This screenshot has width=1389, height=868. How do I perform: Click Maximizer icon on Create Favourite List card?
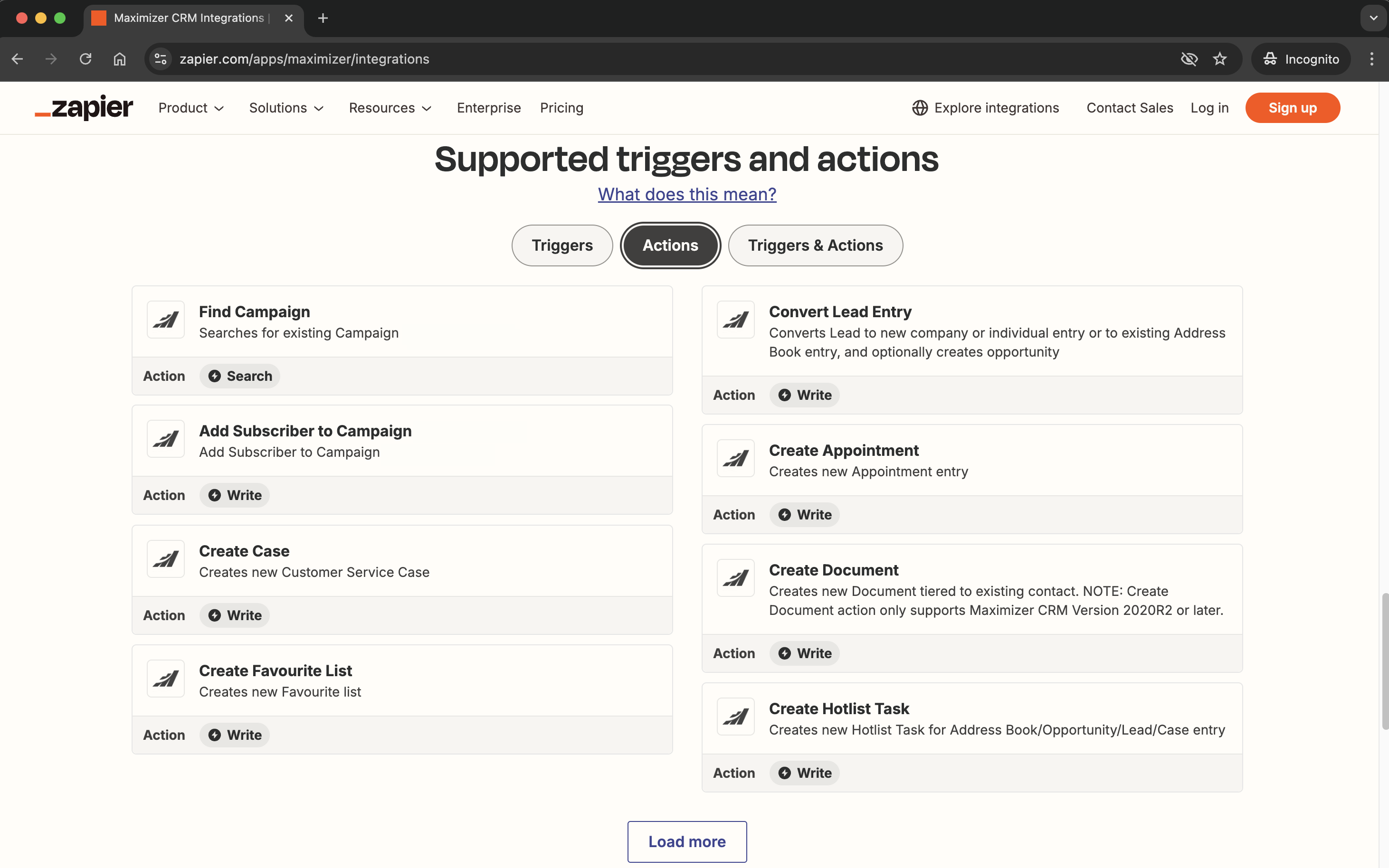pos(165,679)
